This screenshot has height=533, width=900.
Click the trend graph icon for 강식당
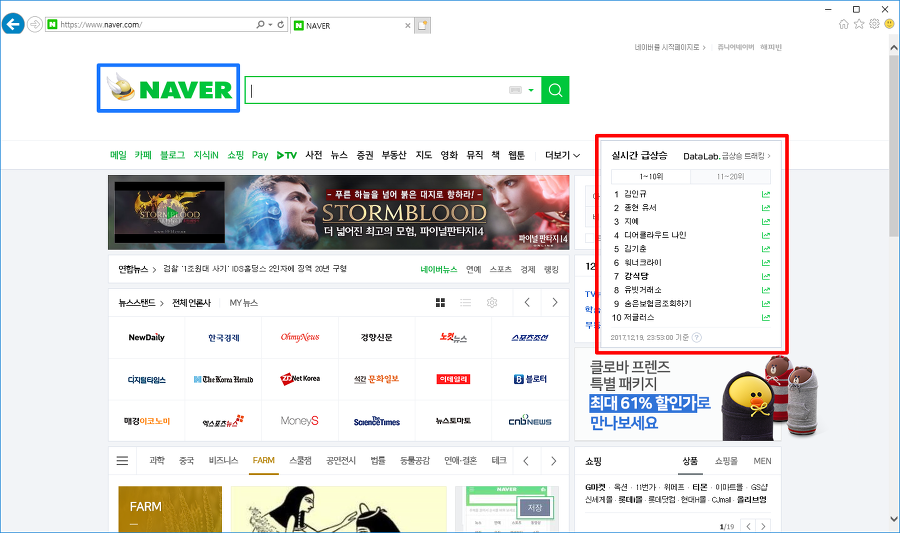pos(766,277)
